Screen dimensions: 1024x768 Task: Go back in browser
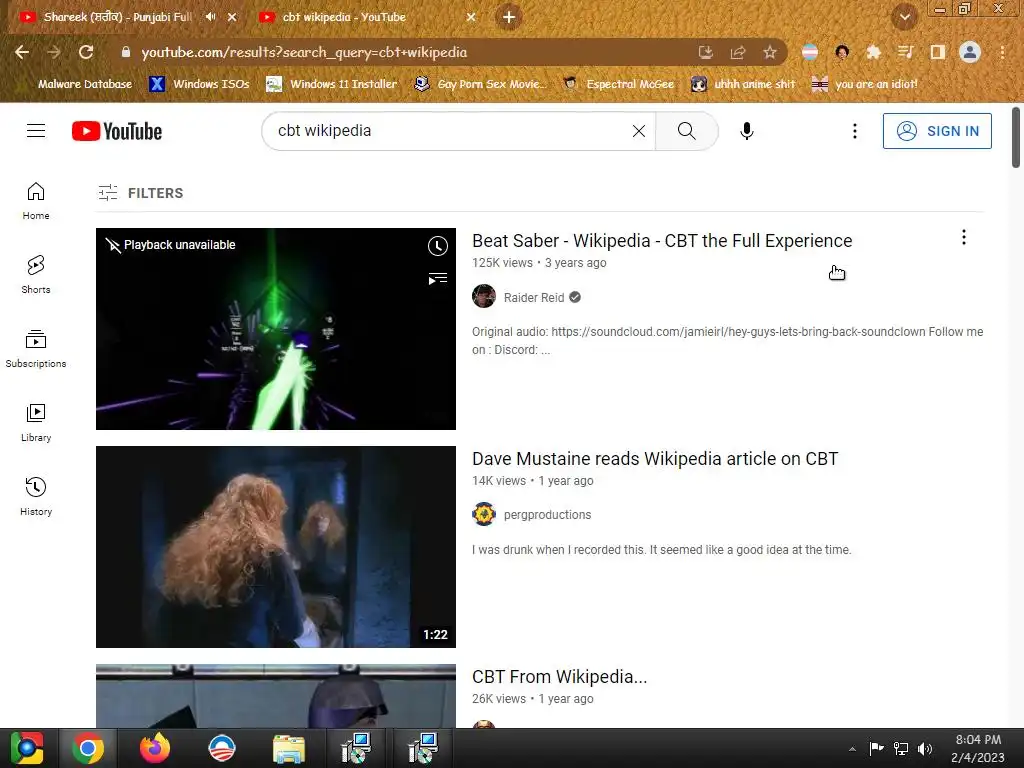tap(22, 52)
